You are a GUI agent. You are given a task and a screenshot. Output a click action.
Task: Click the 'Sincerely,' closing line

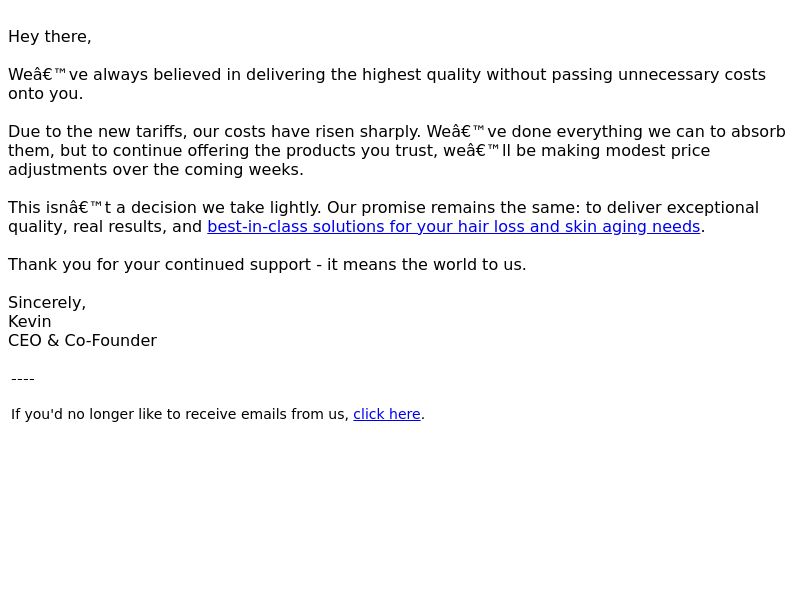(x=47, y=303)
